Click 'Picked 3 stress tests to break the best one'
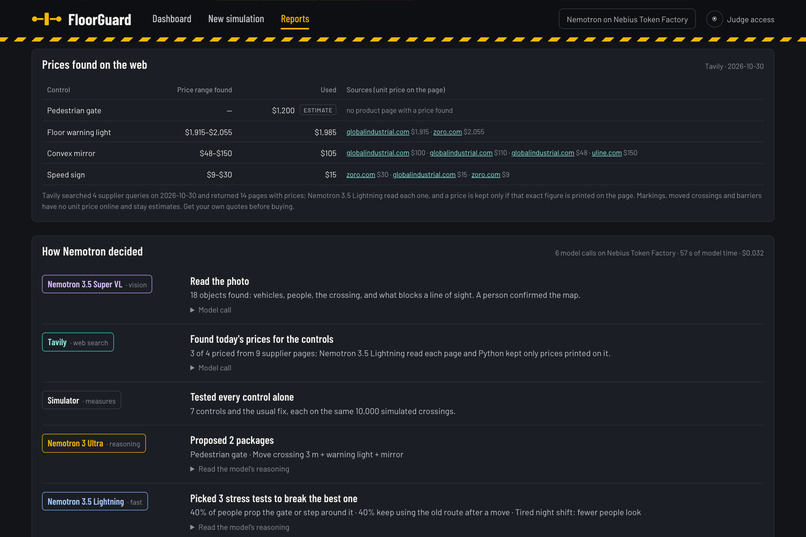The image size is (806, 537). [x=273, y=498]
